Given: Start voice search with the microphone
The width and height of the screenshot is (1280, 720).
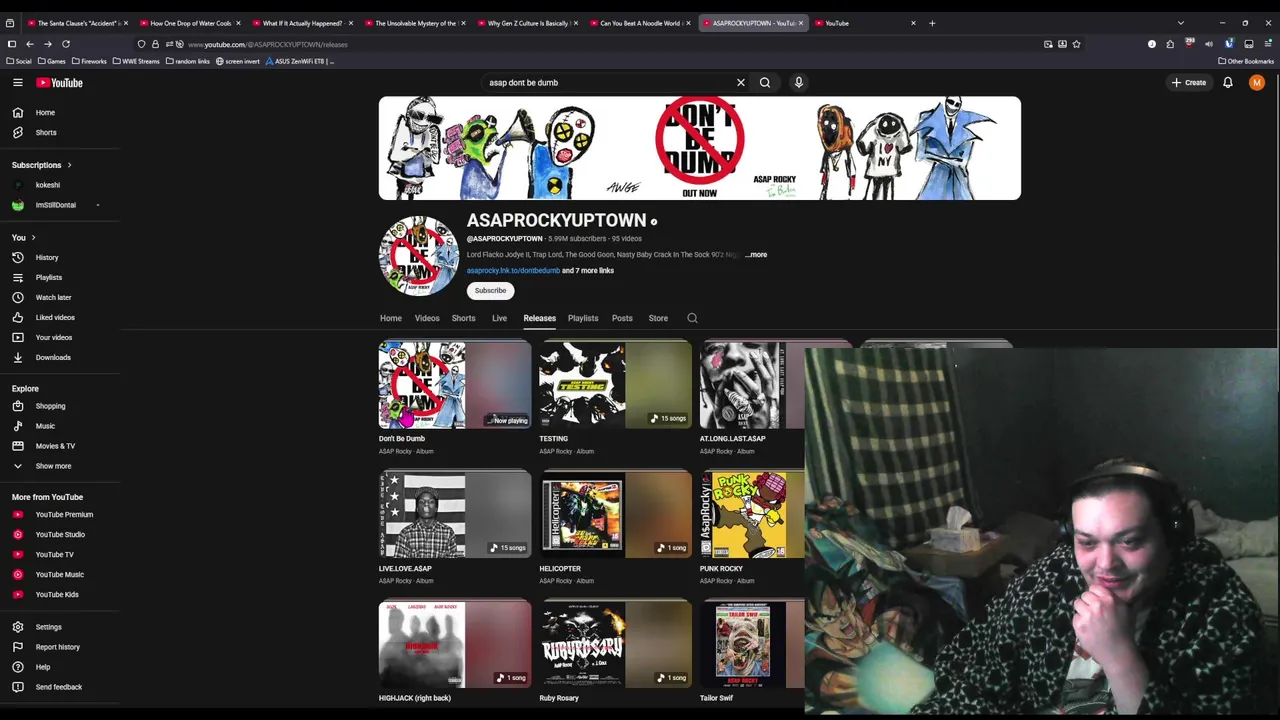Looking at the screenshot, I should pos(799,83).
